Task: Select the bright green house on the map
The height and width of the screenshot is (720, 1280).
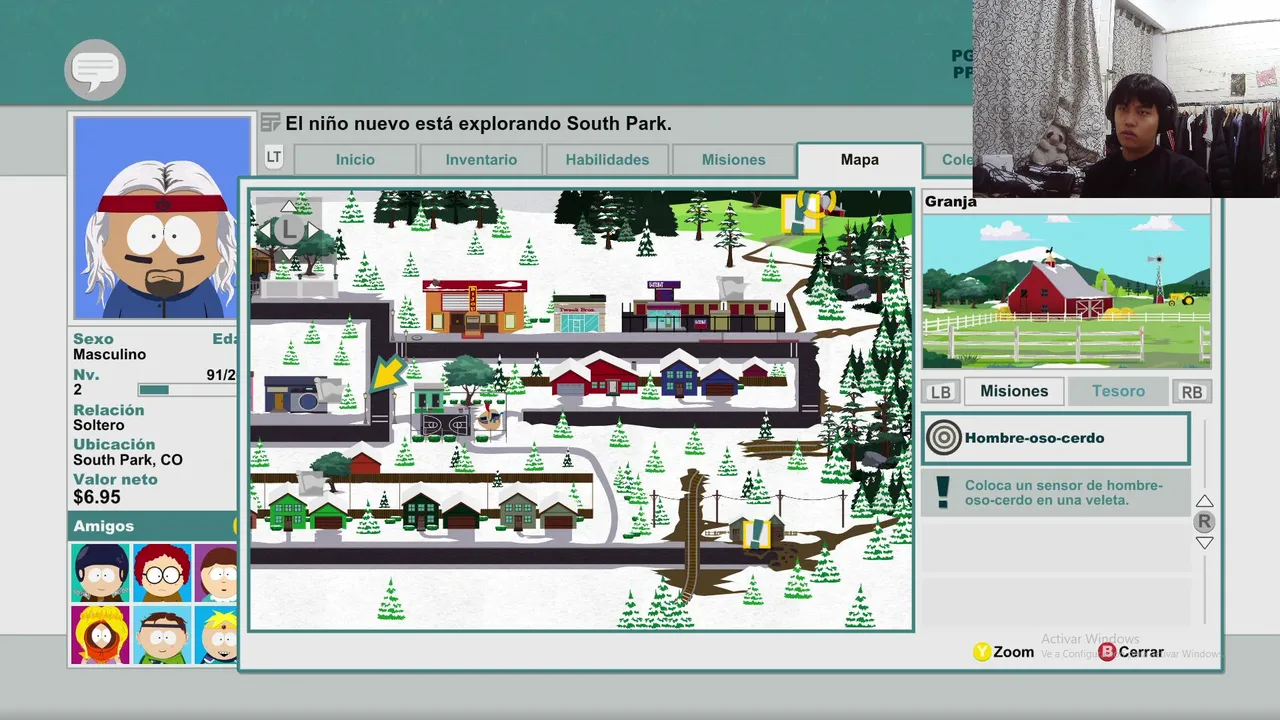Action: click(288, 512)
